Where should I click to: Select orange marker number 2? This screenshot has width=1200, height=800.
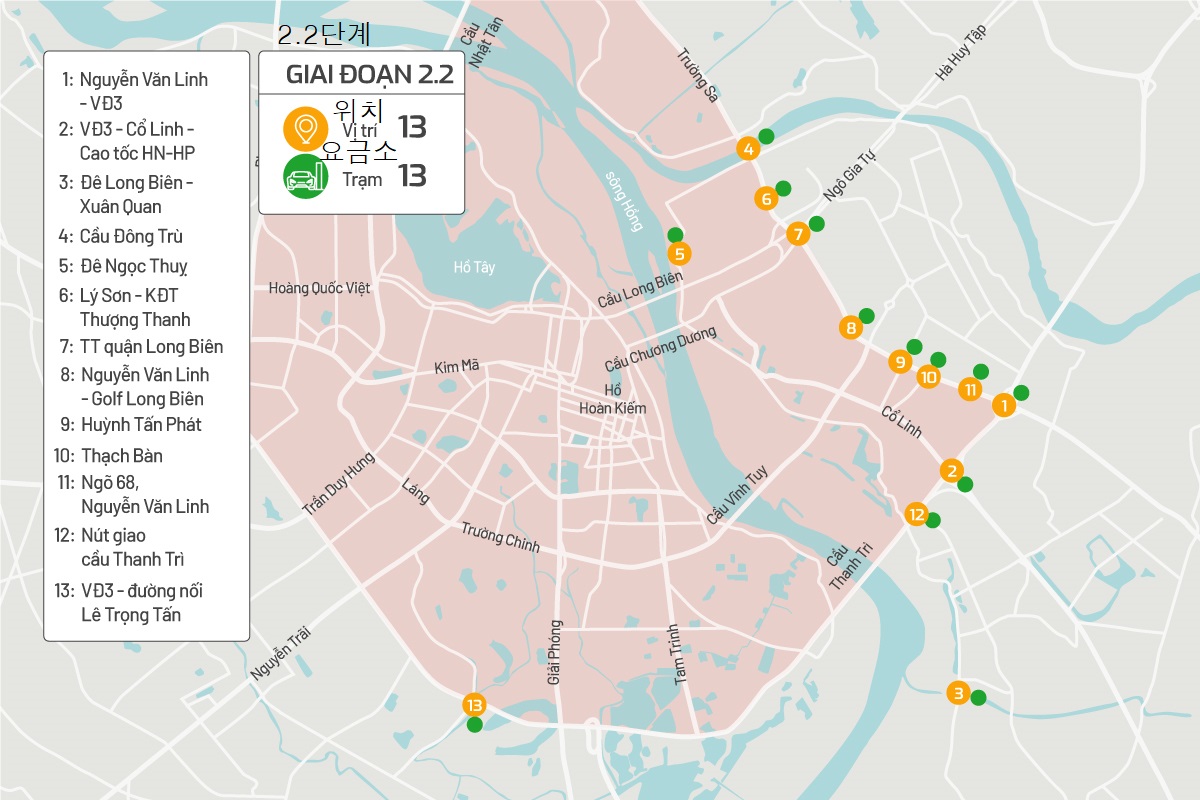point(952,471)
